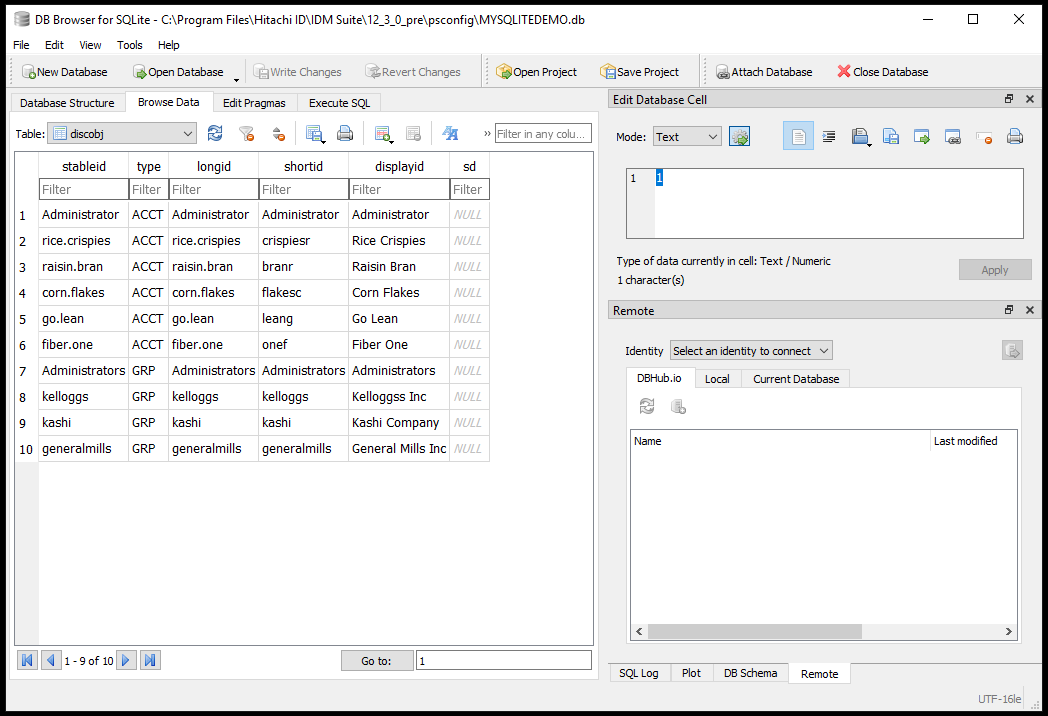
Task: Switch to the Execute SQL tab
Action: pyautogui.click(x=339, y=103)
